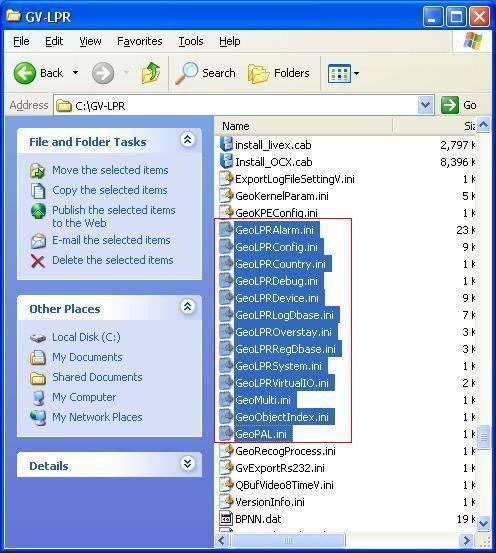Click the BPNN.dat file icon
This screenshot has height=553, width=496.
pyautogui.click(x=226, y=518)
